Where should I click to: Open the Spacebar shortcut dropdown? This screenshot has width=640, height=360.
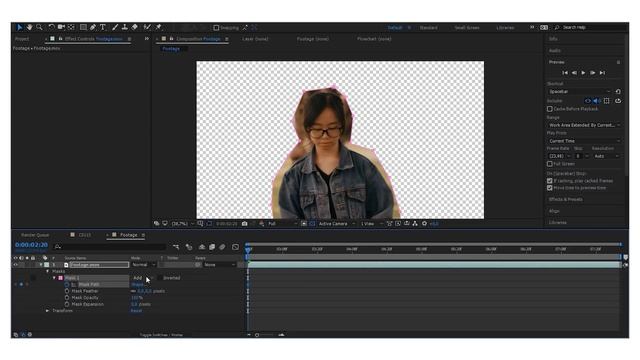pyautogui.click(x=579, y=91)
